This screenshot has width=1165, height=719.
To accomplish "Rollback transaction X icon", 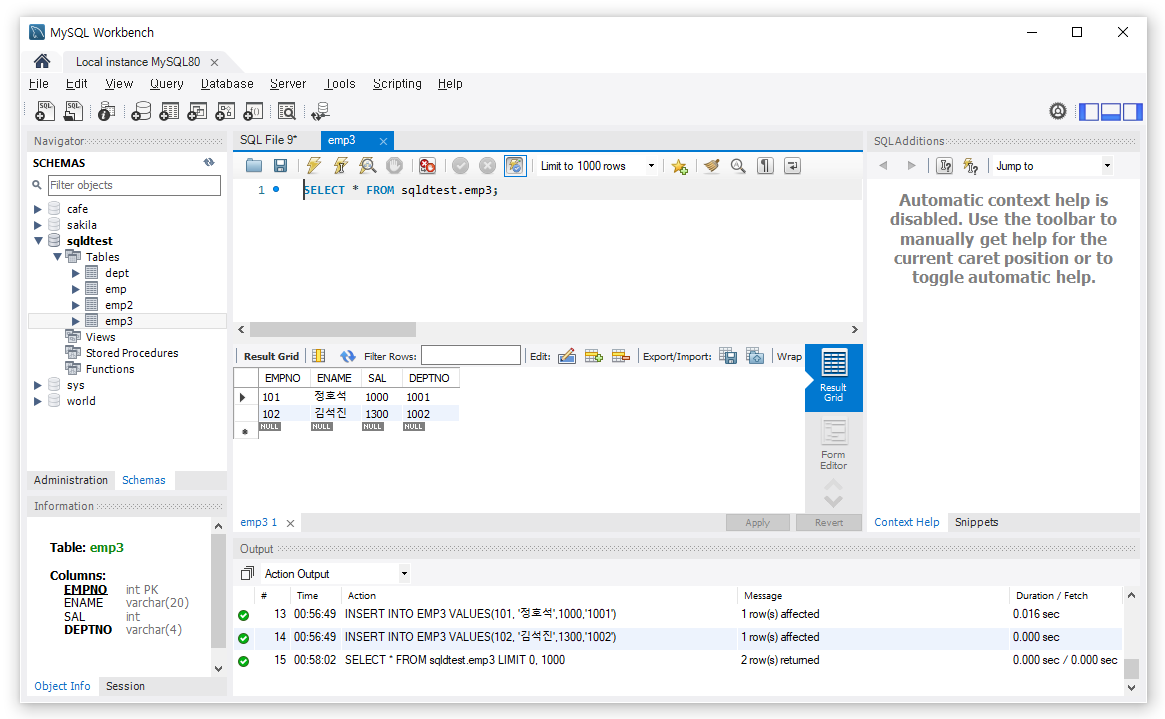I will [487, 166].
